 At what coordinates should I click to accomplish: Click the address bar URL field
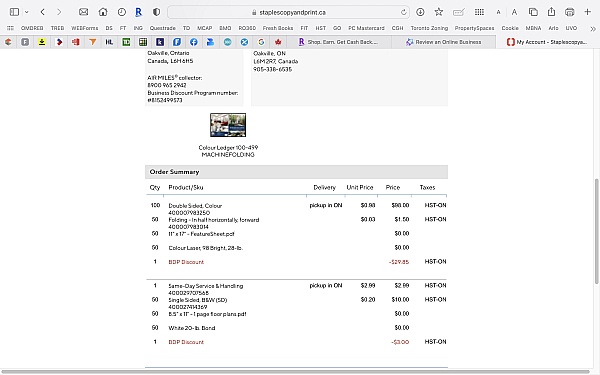pyautogui.click(x=289, y=12)
